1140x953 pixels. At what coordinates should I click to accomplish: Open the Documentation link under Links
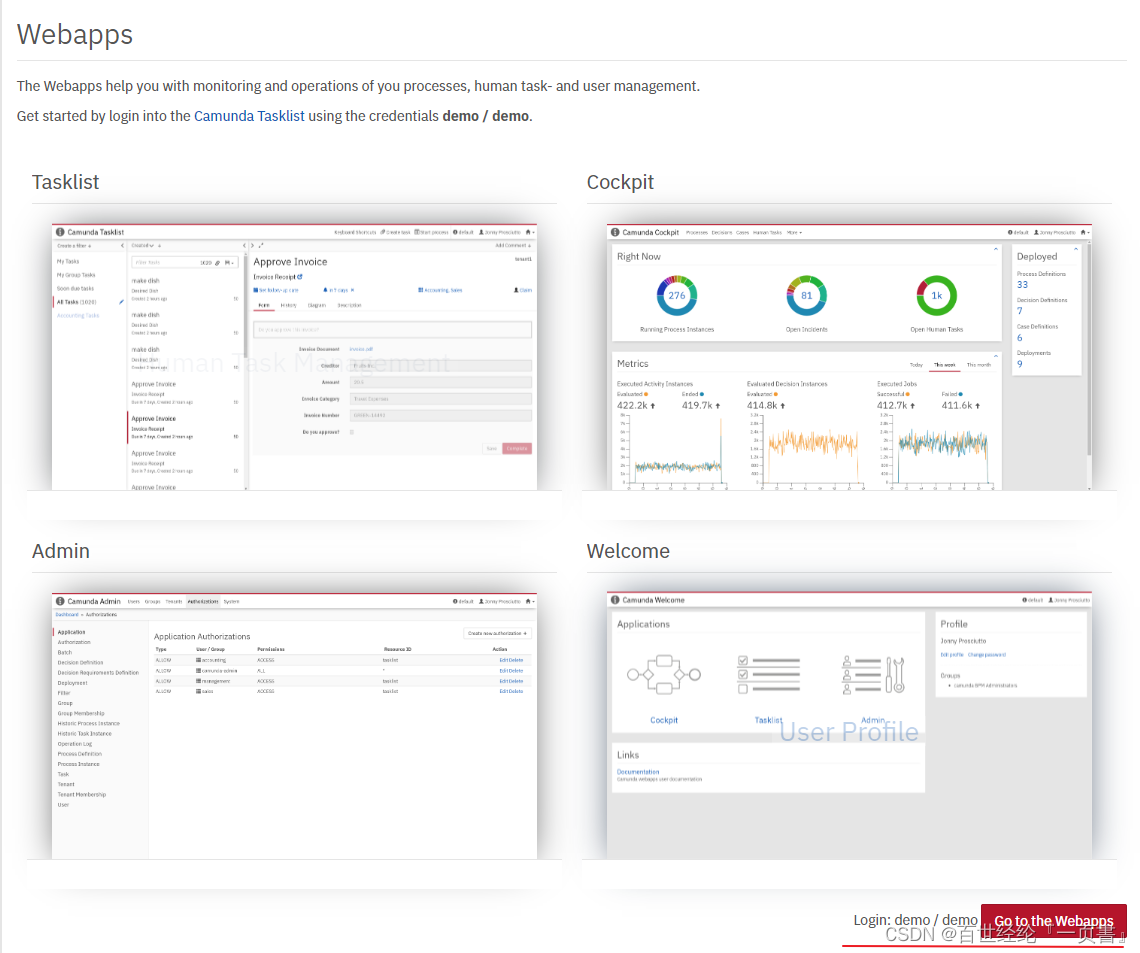638,771
